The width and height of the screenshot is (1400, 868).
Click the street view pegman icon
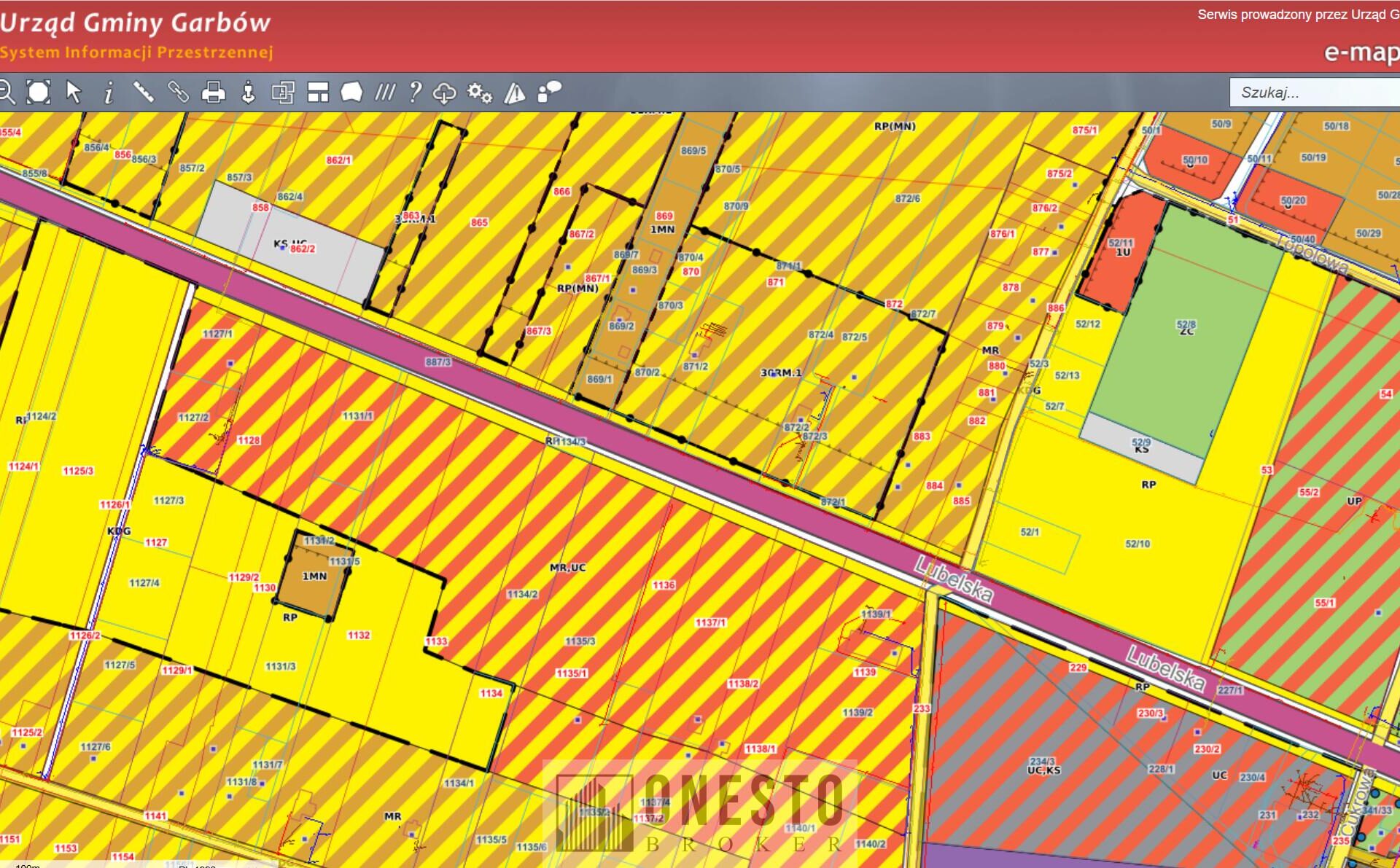pos(248,93)
